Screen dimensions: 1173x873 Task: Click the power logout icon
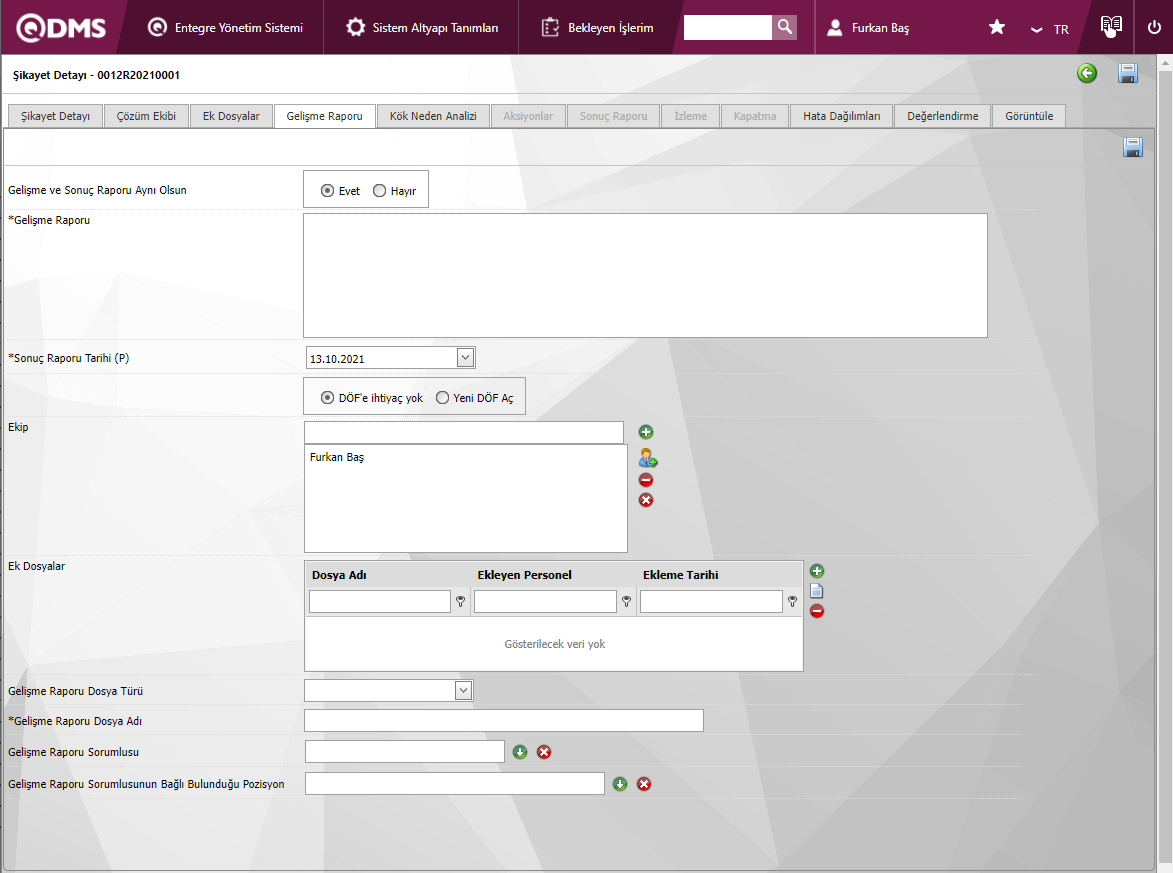[x=1154, y=28]
